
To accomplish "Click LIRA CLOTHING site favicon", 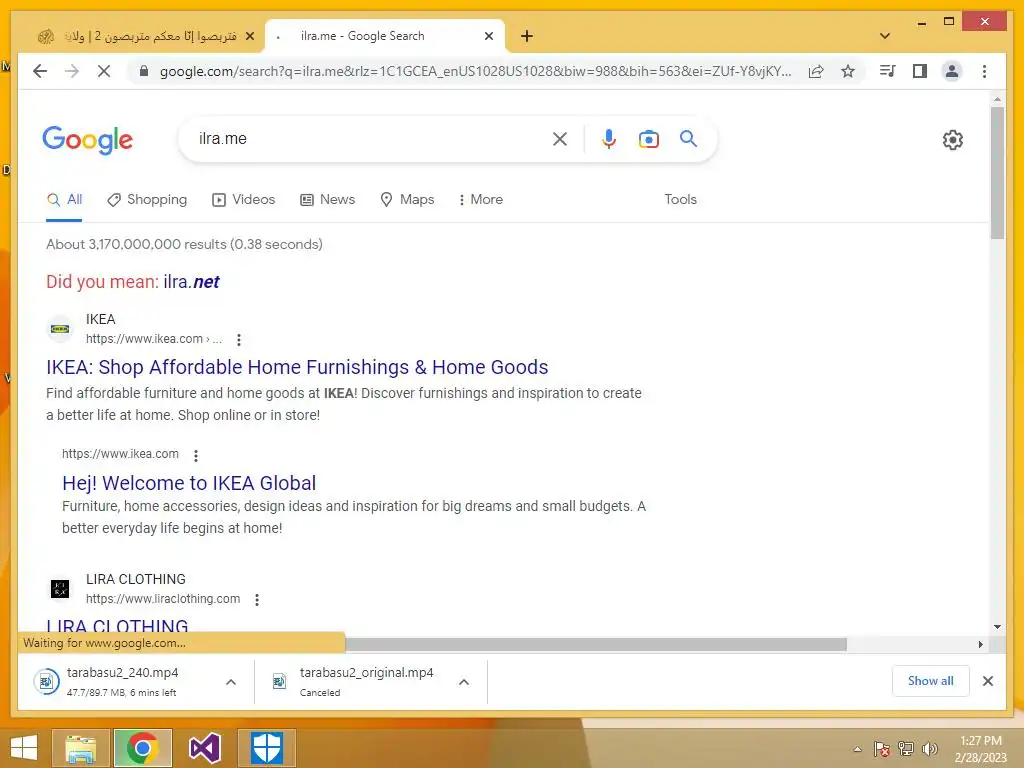I will [60, 588].
